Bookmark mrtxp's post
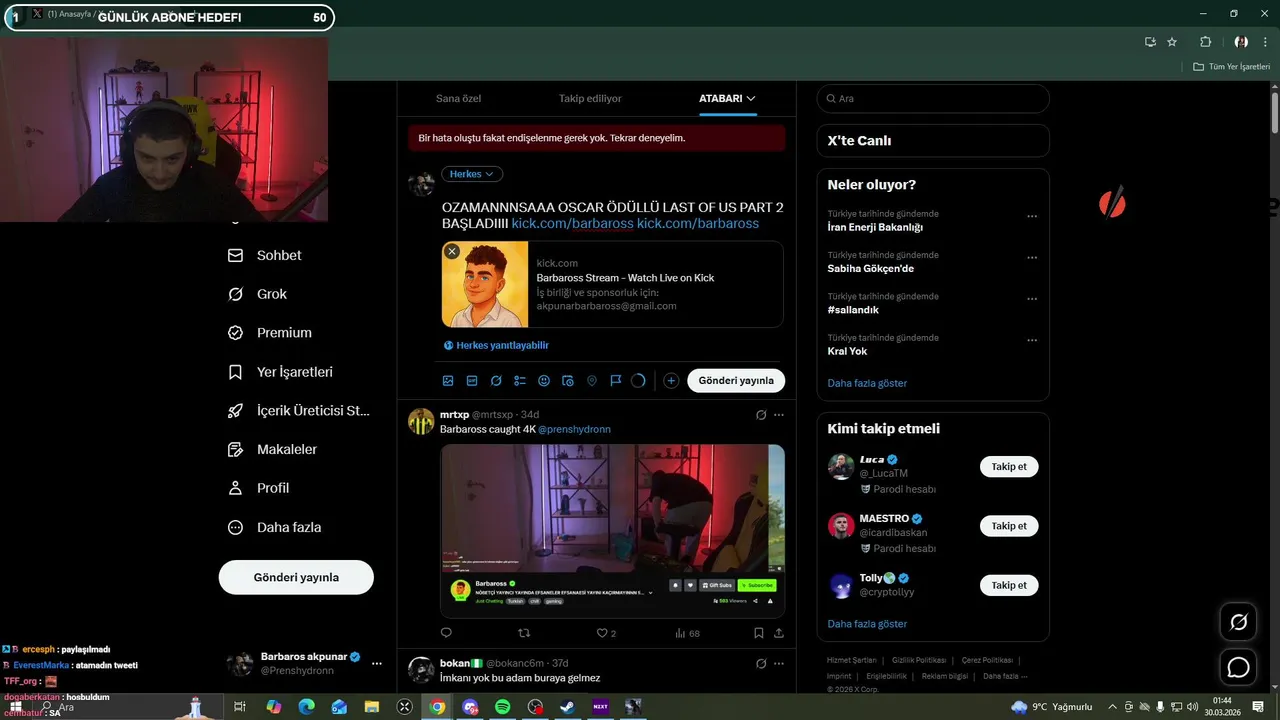Viewport: 1280px width, 720px height. 759,633
